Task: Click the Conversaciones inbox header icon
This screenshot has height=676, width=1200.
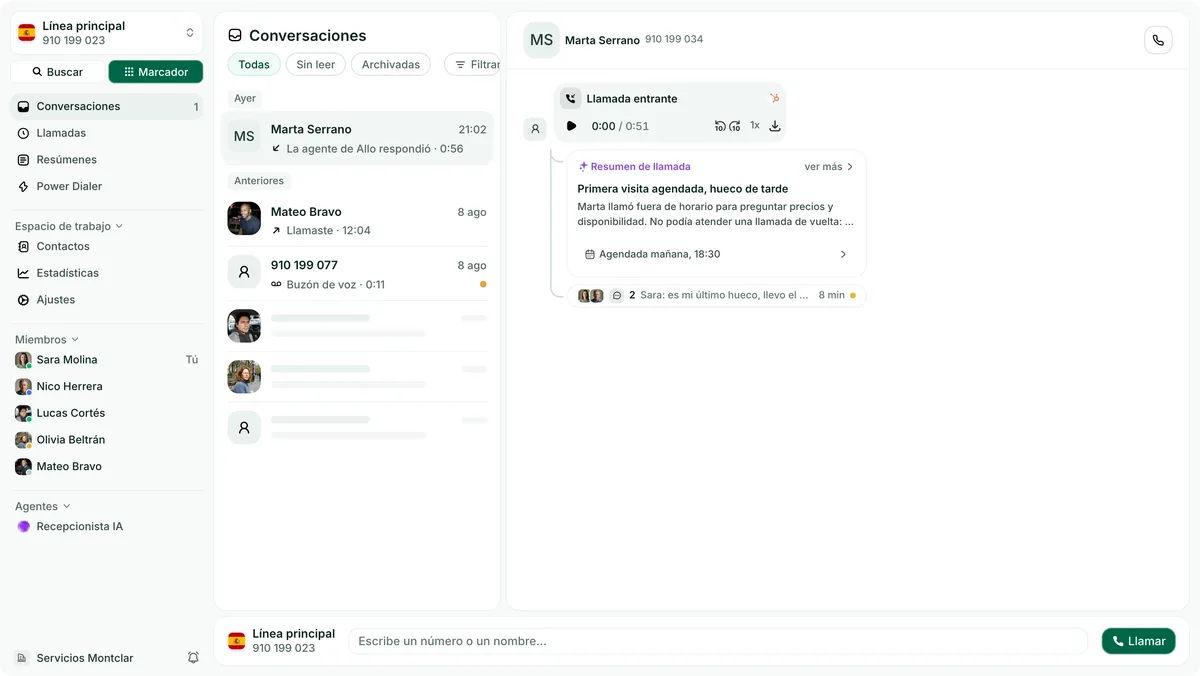Action: click(235, 35)
